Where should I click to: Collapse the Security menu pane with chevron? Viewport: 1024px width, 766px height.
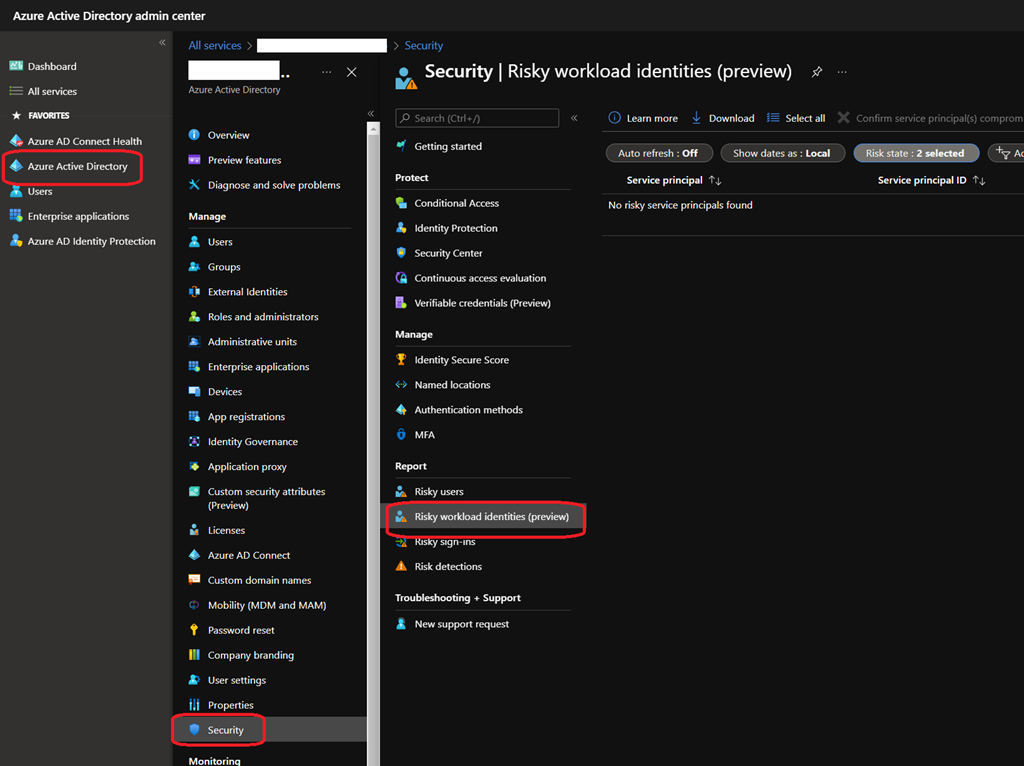(574, 118)
